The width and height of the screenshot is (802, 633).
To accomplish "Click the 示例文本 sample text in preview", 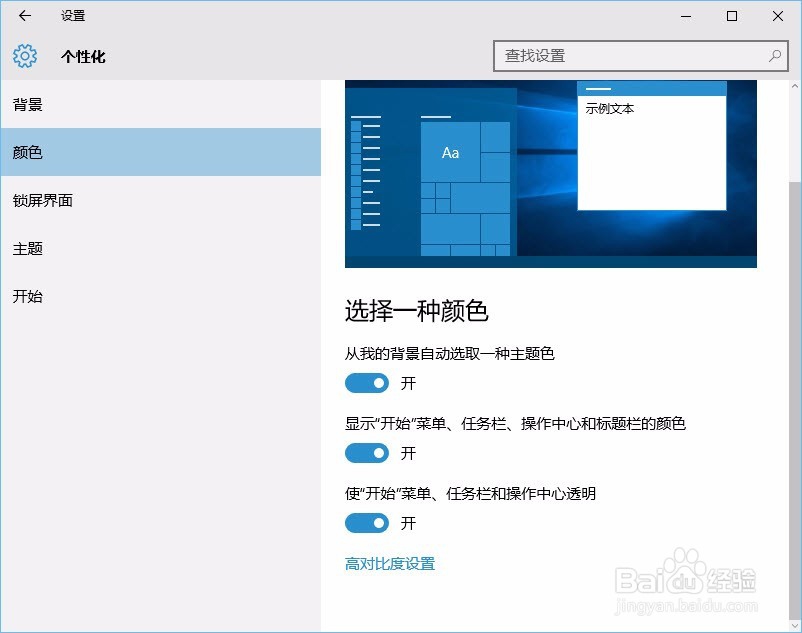I will (x=610, y=108).
